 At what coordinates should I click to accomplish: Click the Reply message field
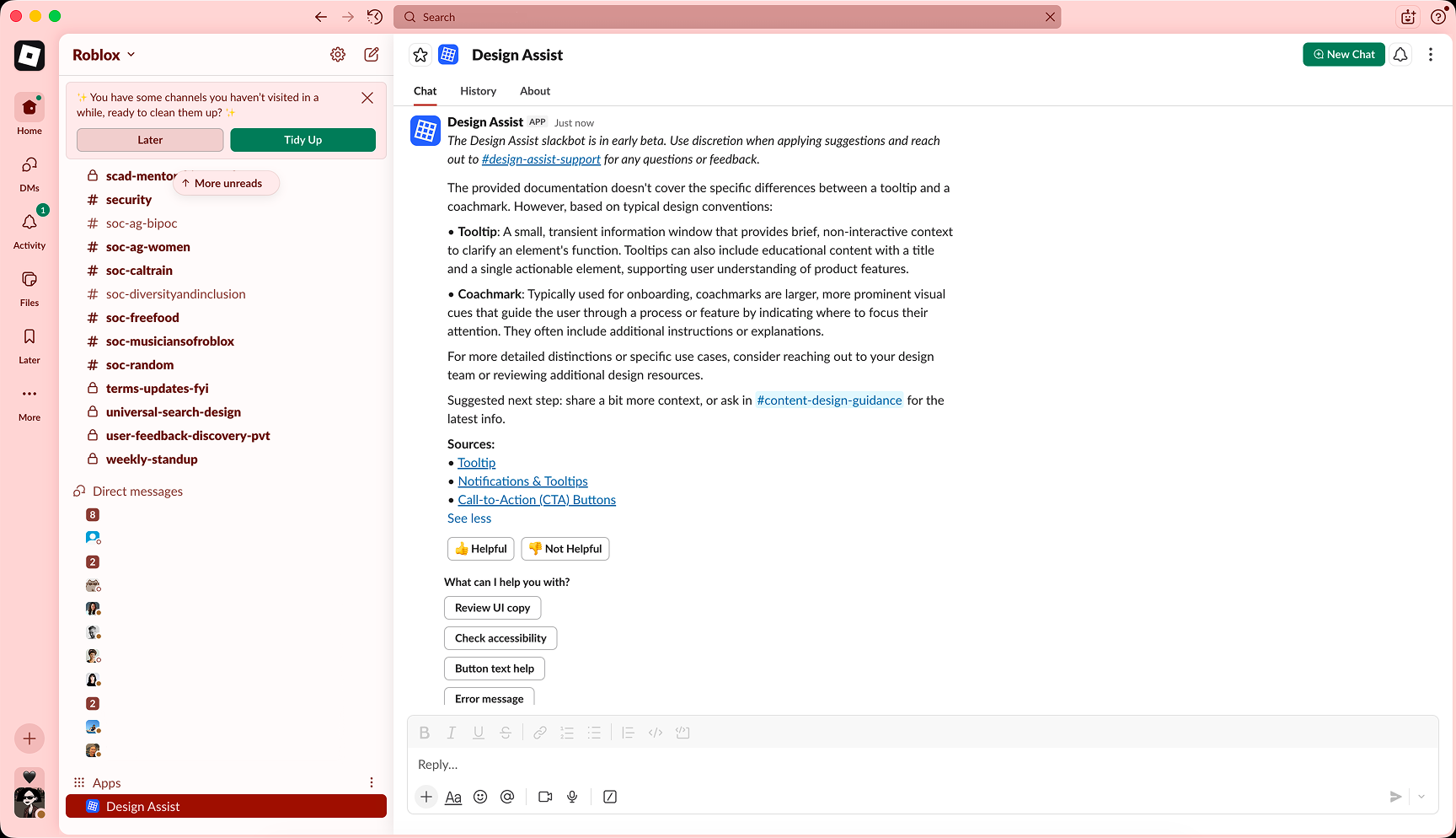(x=923, y=765)
